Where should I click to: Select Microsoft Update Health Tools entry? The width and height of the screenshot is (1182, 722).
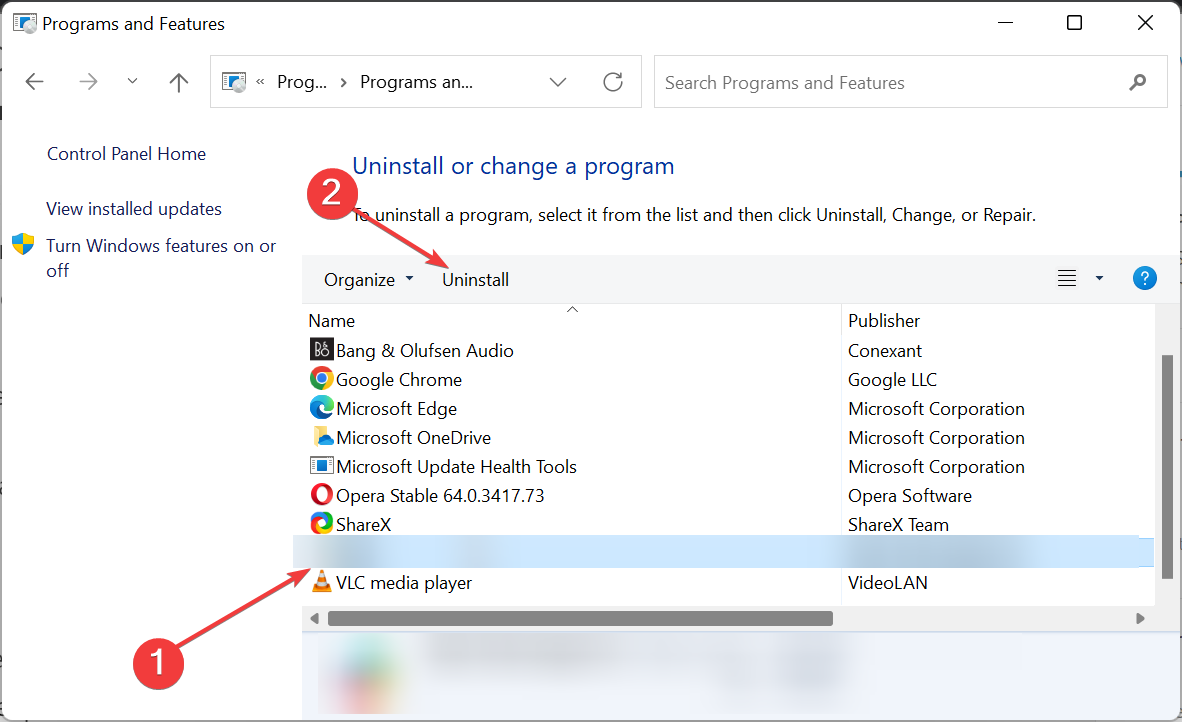coord(457,467)
